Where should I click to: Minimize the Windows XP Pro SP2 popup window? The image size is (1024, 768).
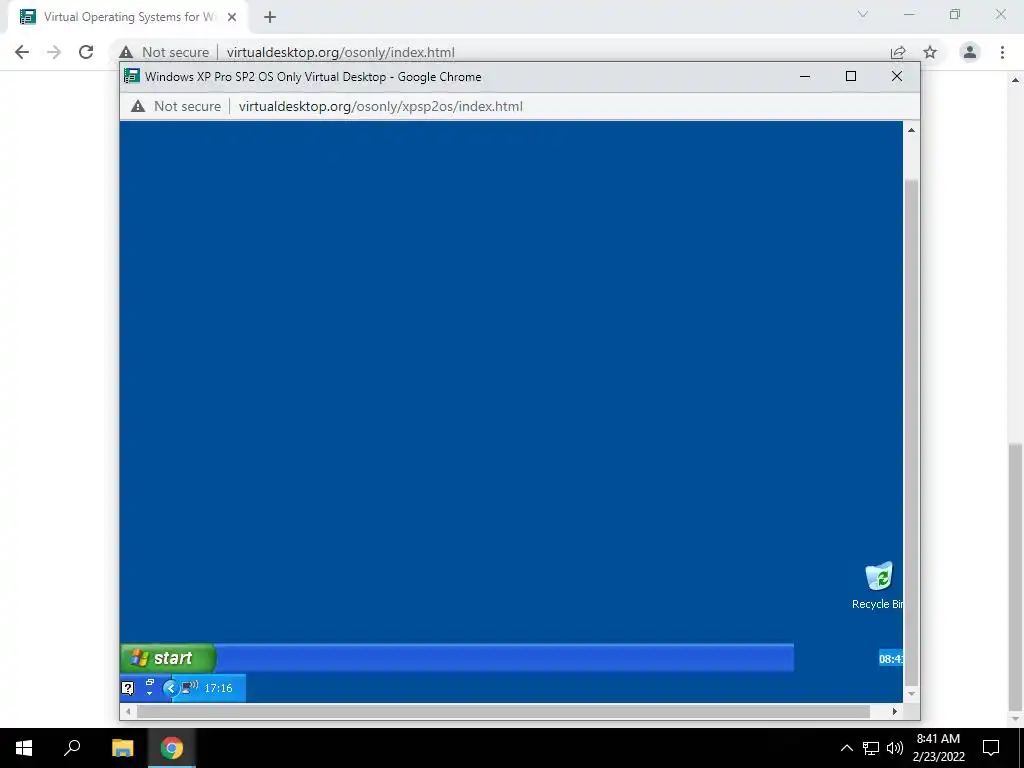(805, 76)
